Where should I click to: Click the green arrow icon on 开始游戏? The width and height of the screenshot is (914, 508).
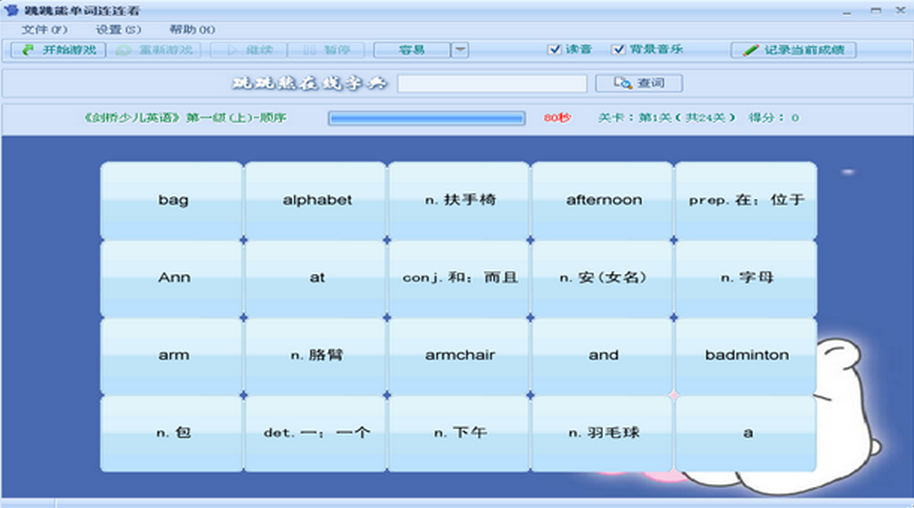(x=28, y=50)
